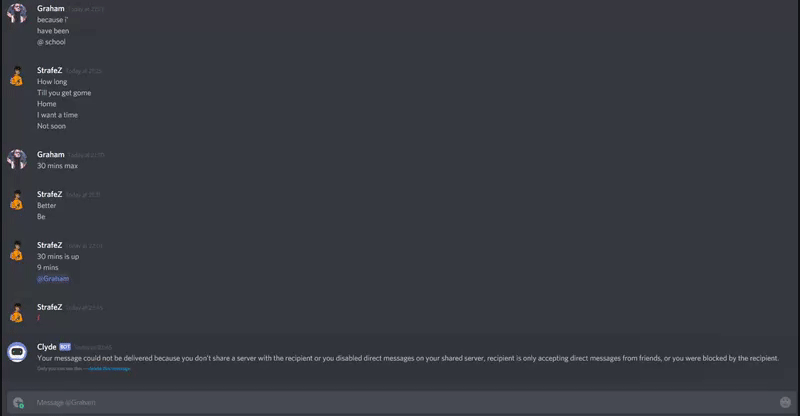
Task: Click the Graham username at the top
Action: [x=51, y=9]
